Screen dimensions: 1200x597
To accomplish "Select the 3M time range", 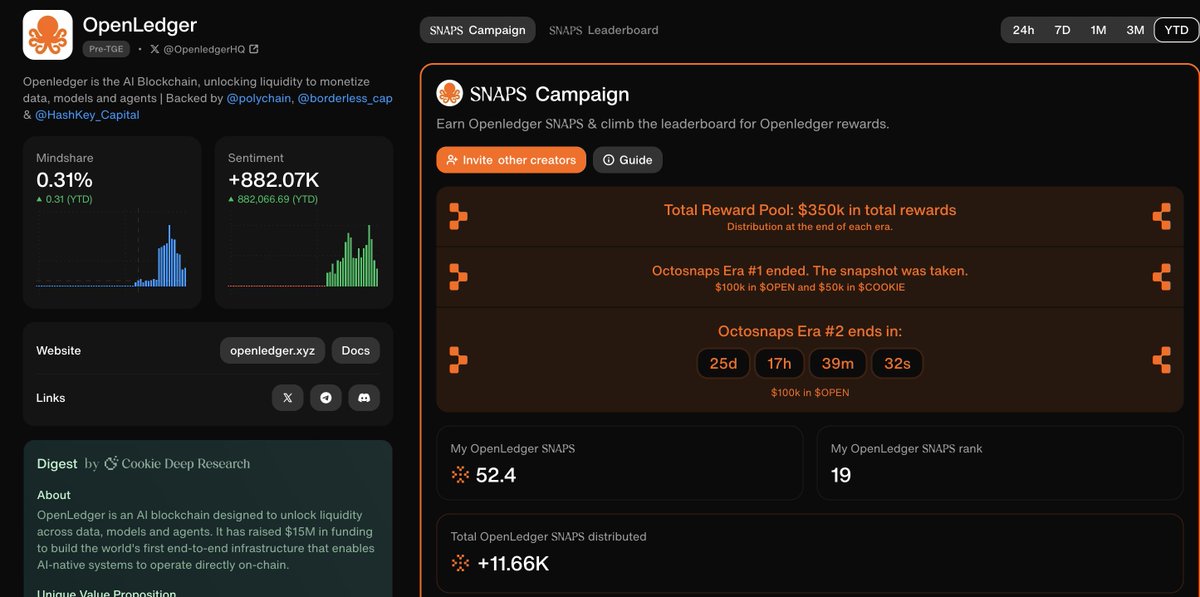I will 1135,30.
